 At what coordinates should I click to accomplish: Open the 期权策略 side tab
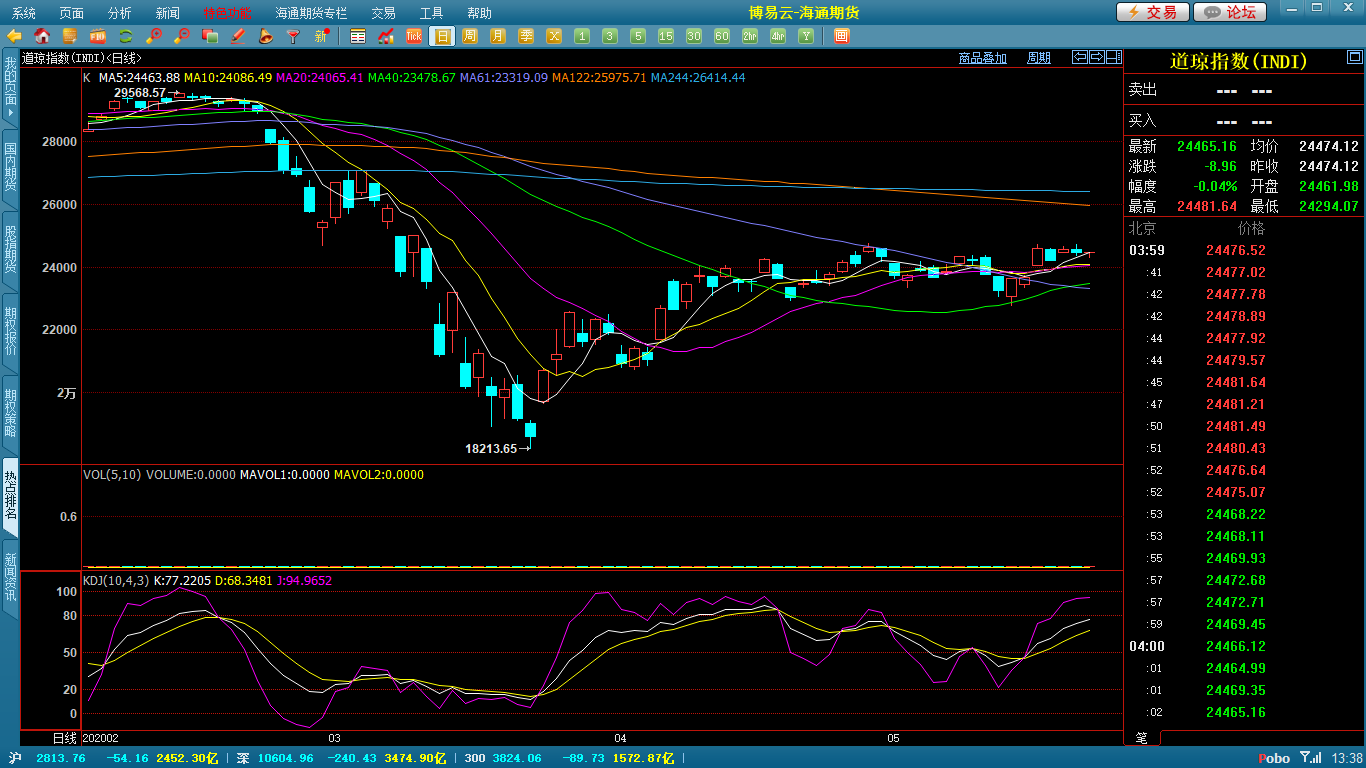point(10,413)
